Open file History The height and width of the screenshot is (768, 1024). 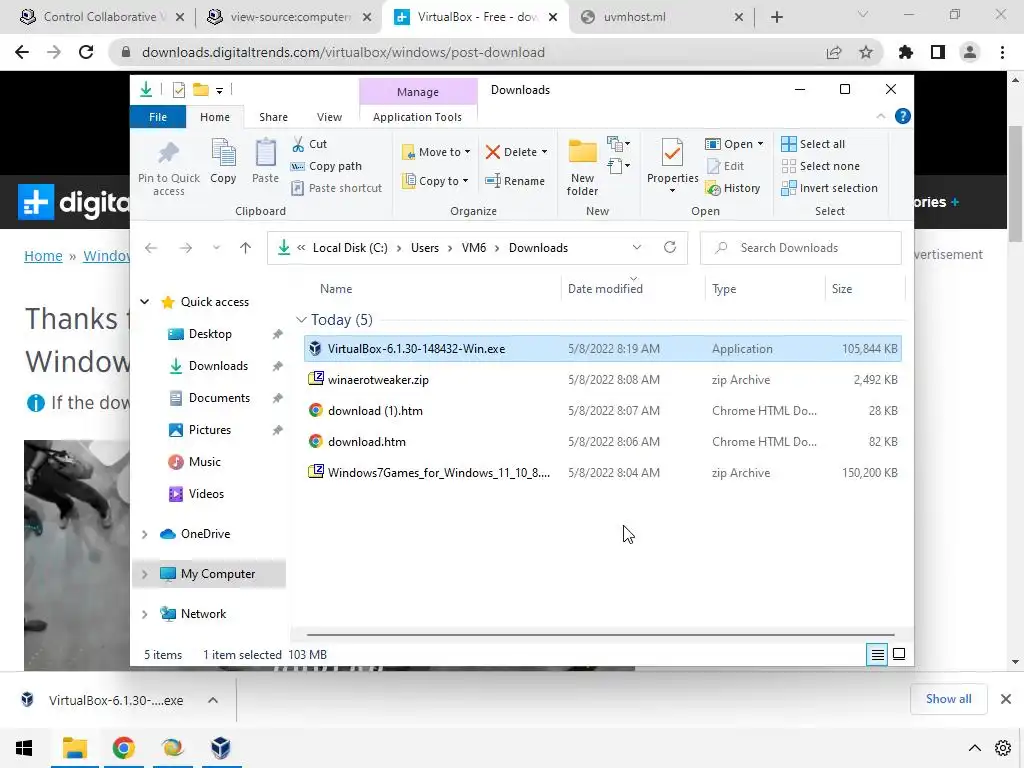pos(733,188)
